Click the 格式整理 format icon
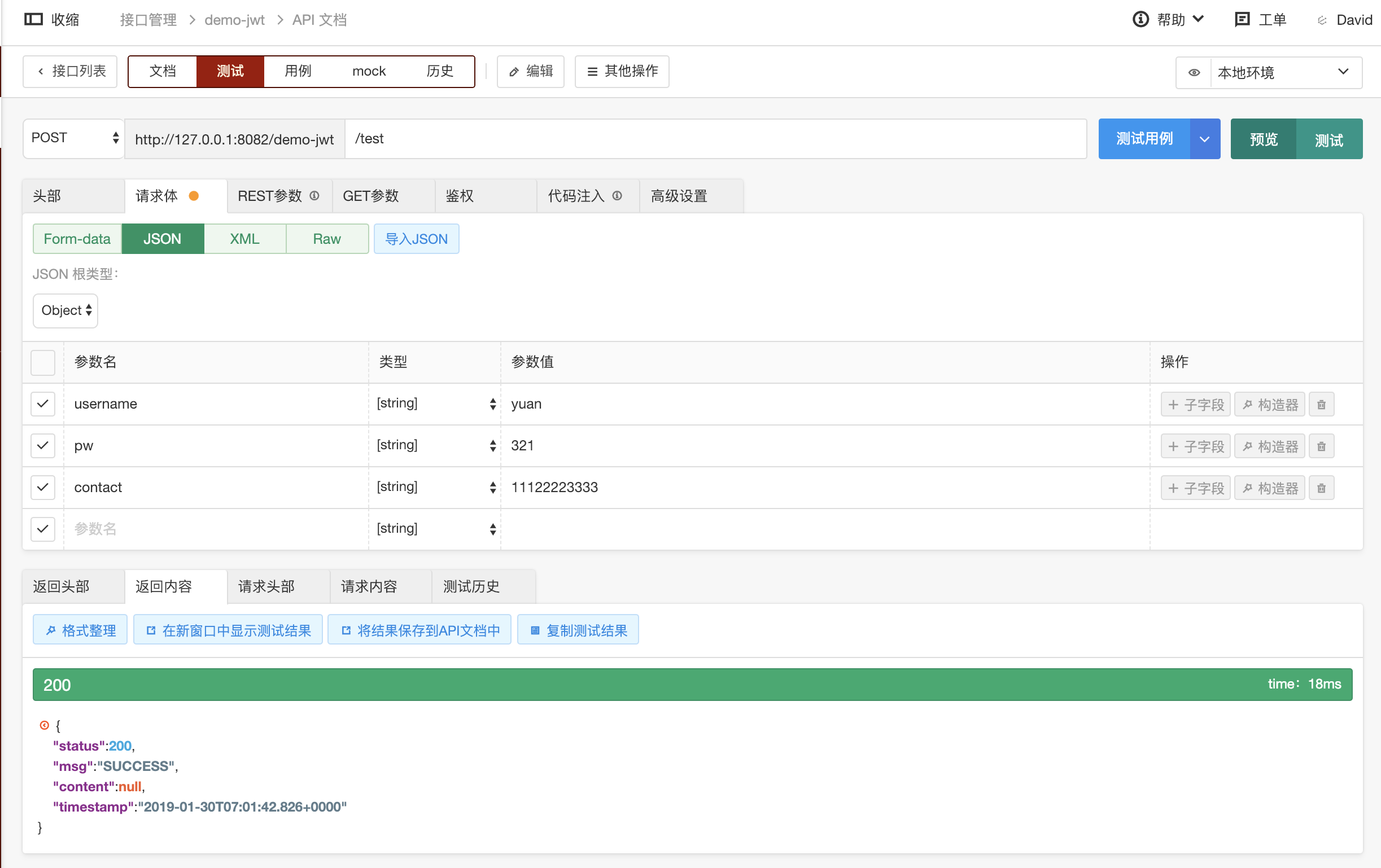 click(x=51, y=629)
